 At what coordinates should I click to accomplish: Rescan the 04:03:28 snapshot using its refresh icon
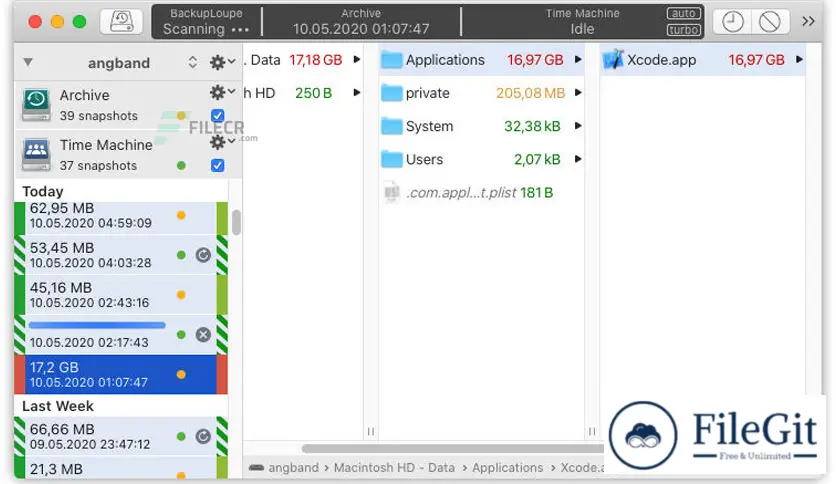[203, 255]
